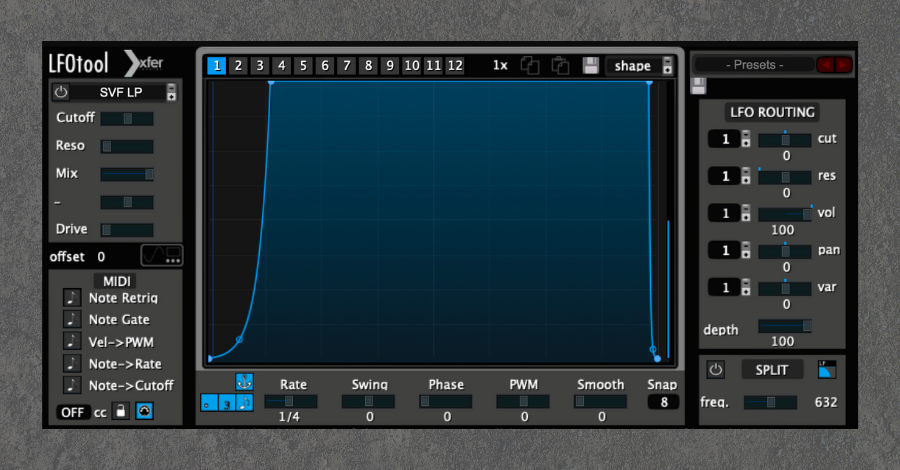Click the pan routing amount slider
Image resolution: width=900 pixels, height=470 pixels.
785,251
